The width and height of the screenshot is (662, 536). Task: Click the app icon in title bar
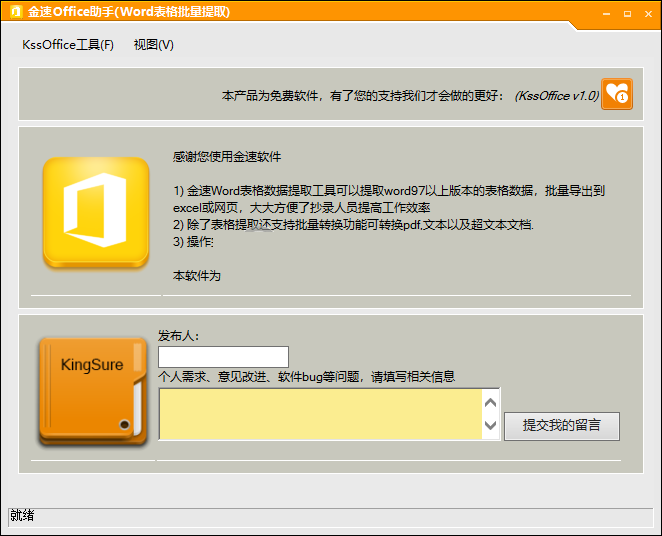pos(16,11)
